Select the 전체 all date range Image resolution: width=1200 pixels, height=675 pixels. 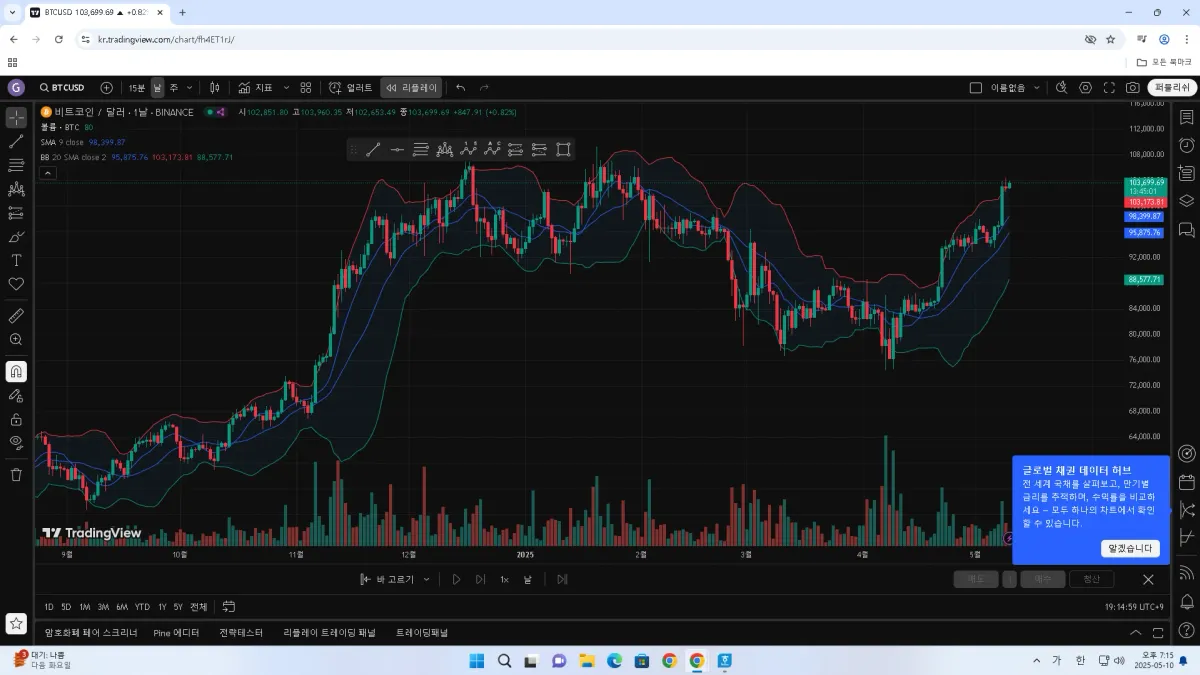click(199, 607)
